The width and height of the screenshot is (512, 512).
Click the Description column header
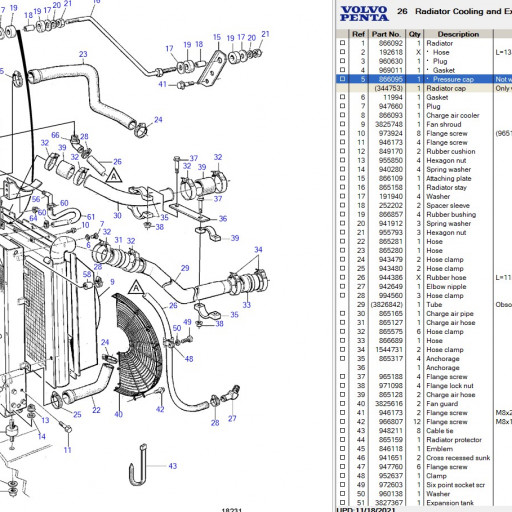(458, 34)
